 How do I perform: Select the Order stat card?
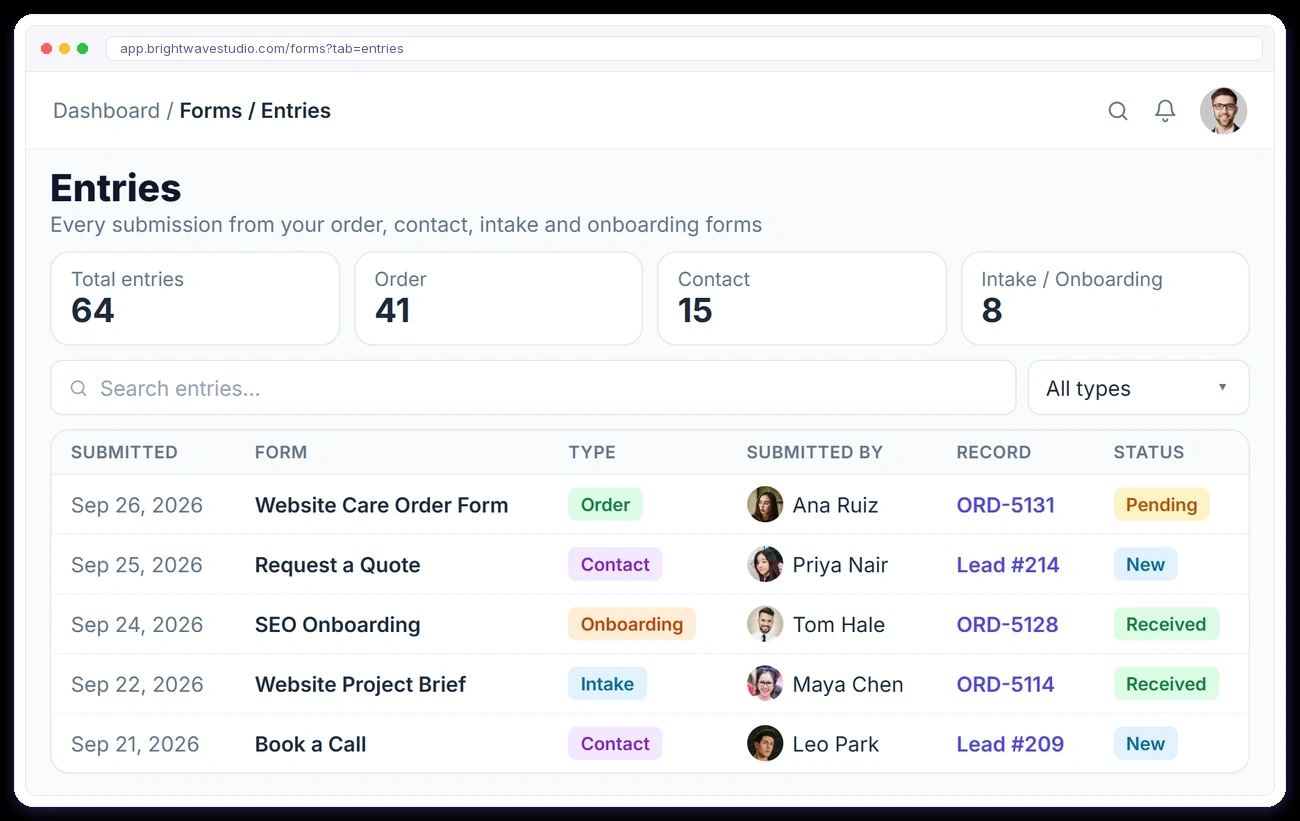click(x=499, y=299)
